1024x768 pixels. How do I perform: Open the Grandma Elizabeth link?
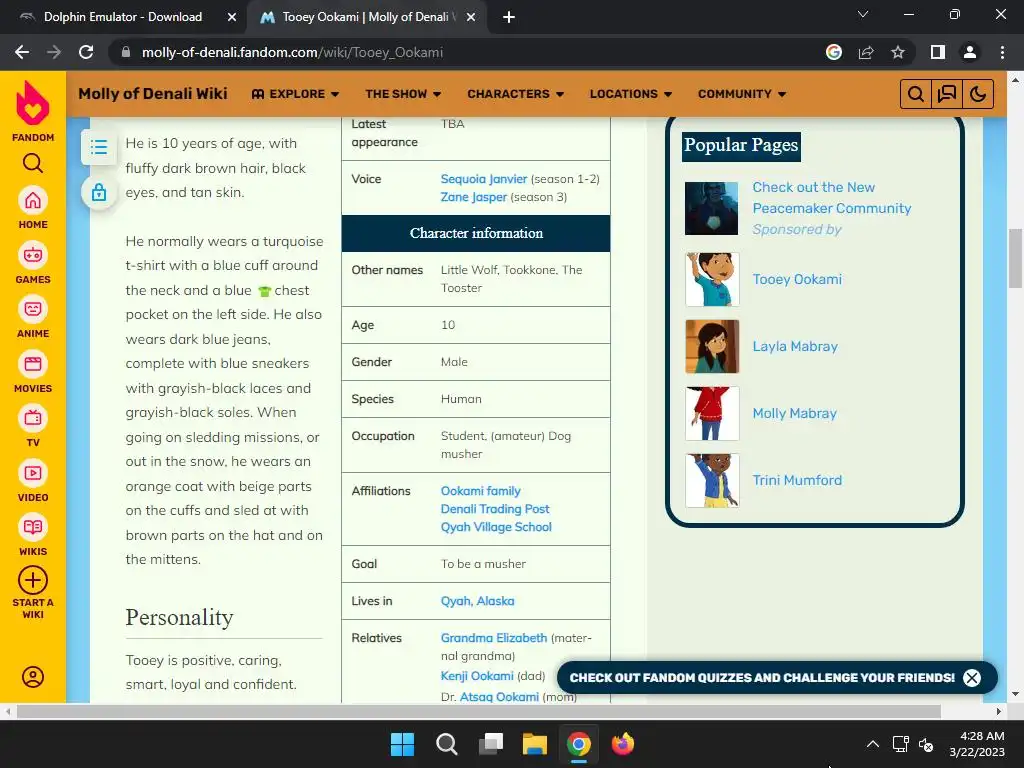493,637
